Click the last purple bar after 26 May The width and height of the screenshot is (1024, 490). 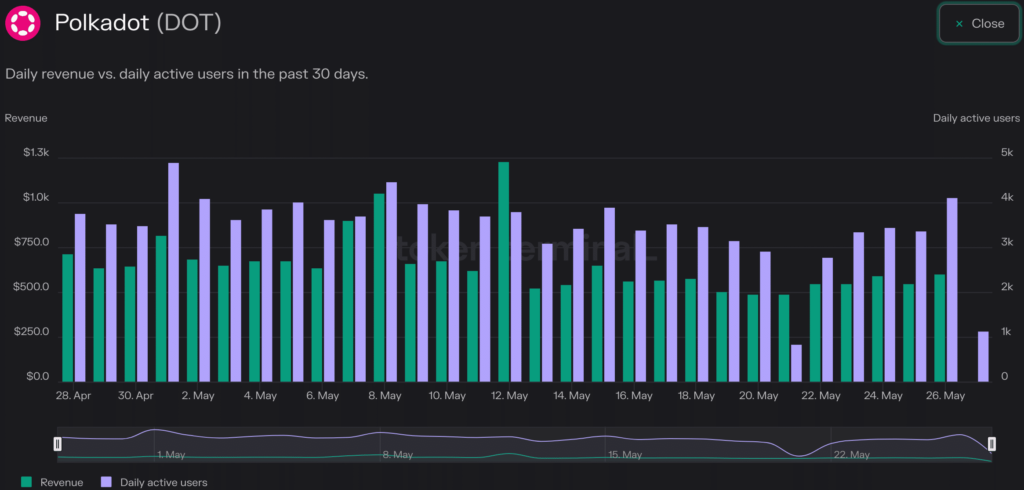point(983,356)
